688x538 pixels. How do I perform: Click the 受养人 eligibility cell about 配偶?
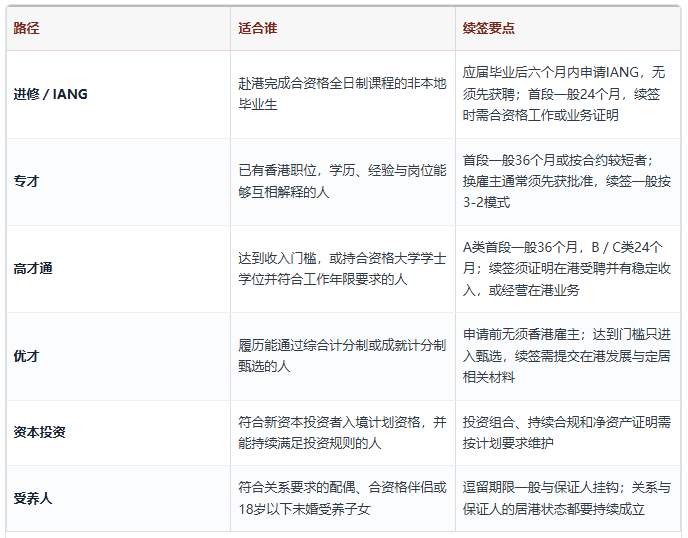(x=342, y=499)
